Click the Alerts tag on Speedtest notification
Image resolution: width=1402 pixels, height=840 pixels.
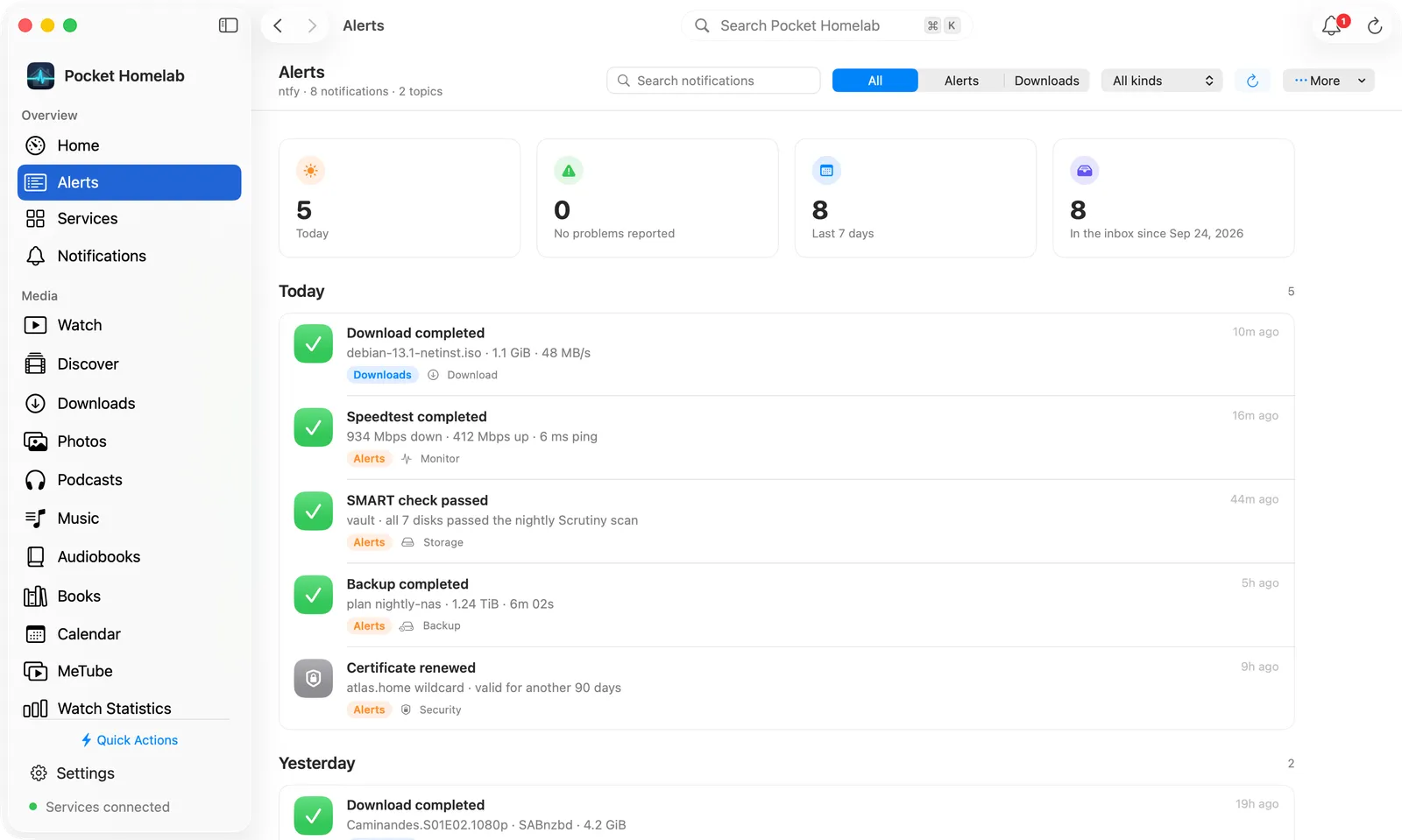point(369,459)
